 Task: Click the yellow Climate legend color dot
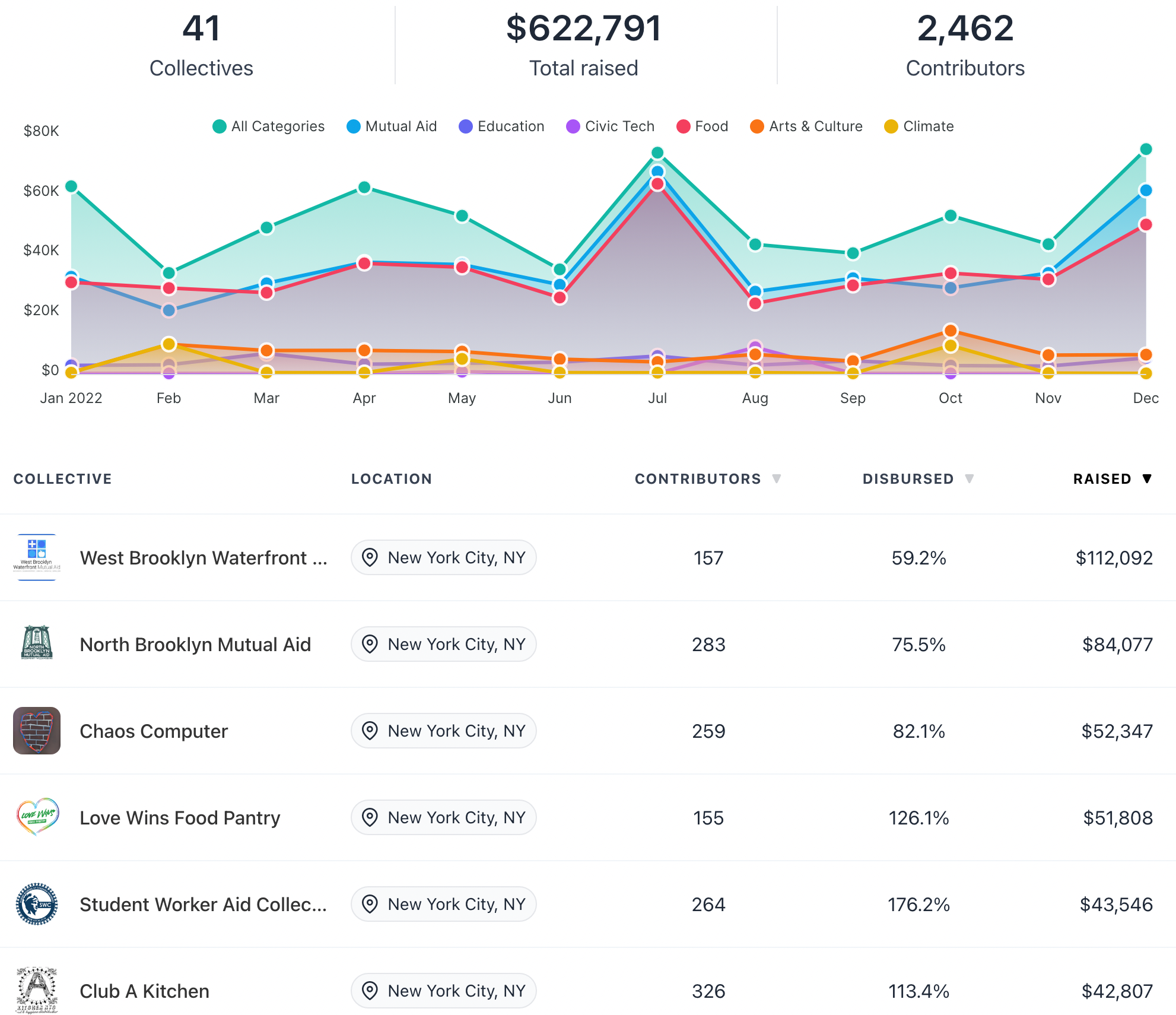point(891,126)
